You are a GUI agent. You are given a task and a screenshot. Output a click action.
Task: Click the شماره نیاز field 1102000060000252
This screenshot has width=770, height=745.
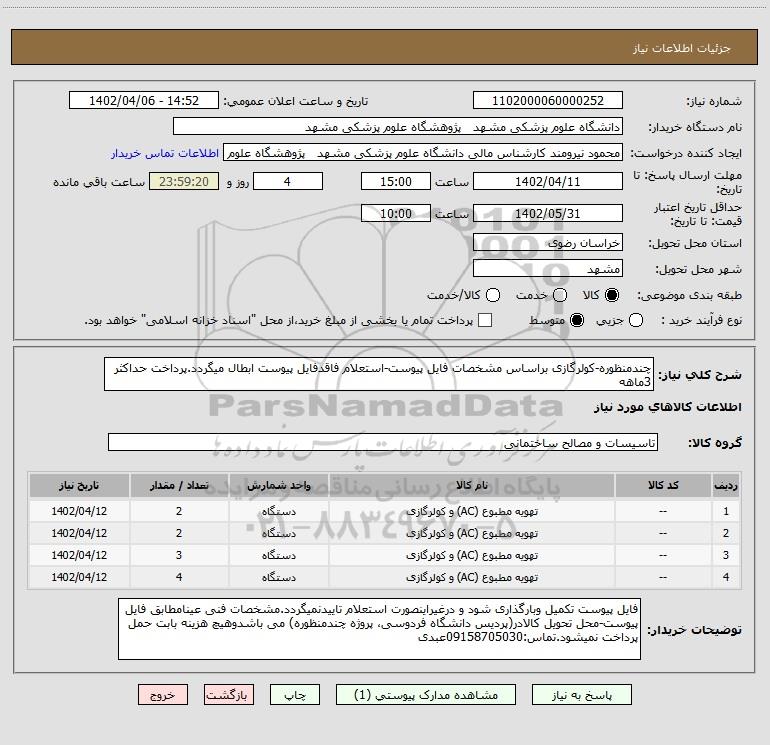(548, 100)
